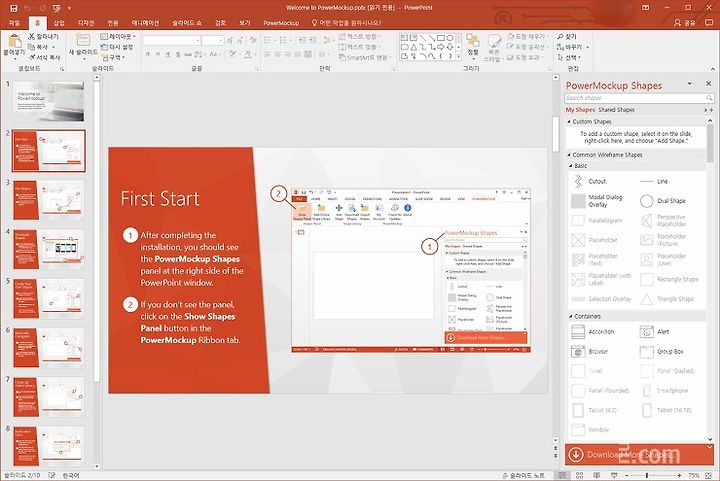
Task: Click the Normal view status bar icon
Action: [x=562, y=475]
